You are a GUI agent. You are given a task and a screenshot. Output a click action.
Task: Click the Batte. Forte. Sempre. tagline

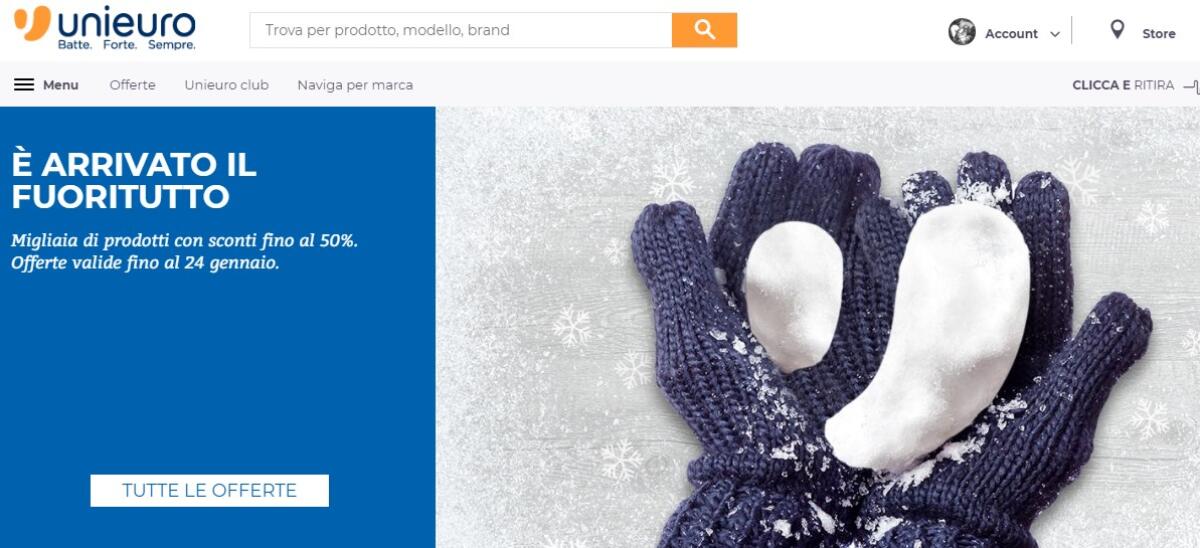click(x=127, y=45)
